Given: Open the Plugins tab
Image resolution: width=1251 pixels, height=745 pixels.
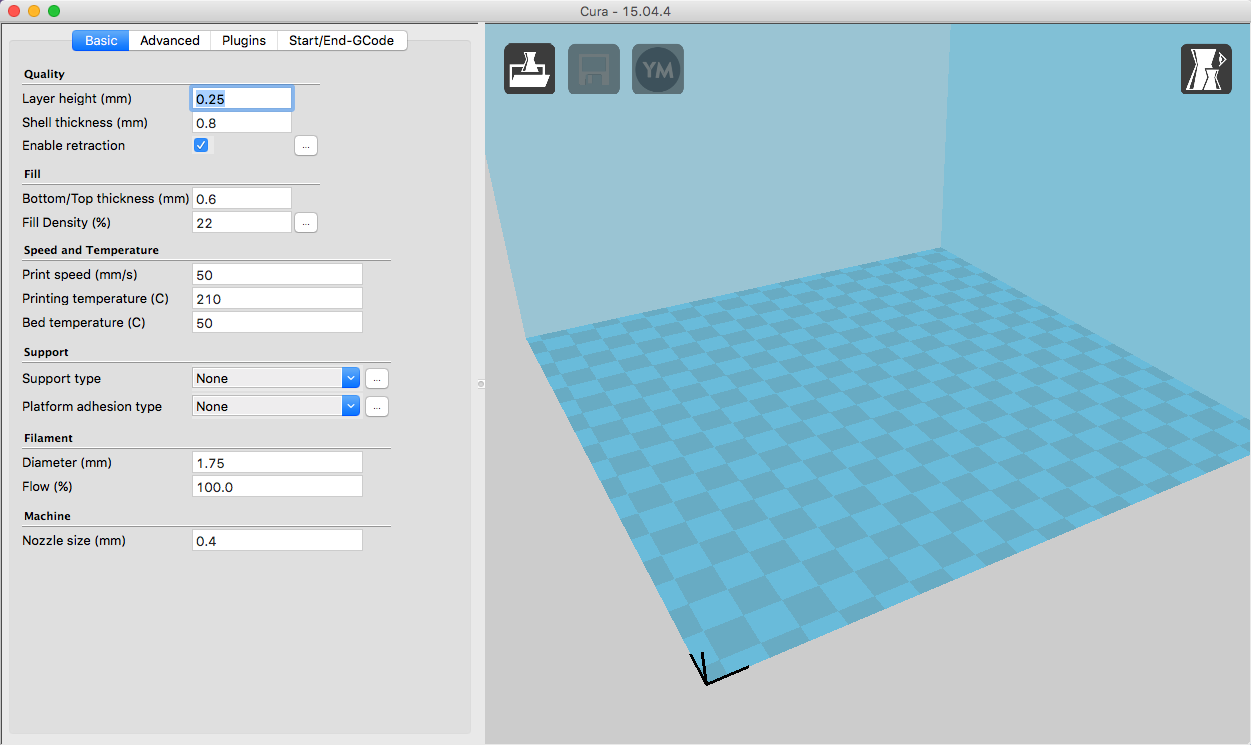Looking at the screenshot, I should tap(243, 41).
